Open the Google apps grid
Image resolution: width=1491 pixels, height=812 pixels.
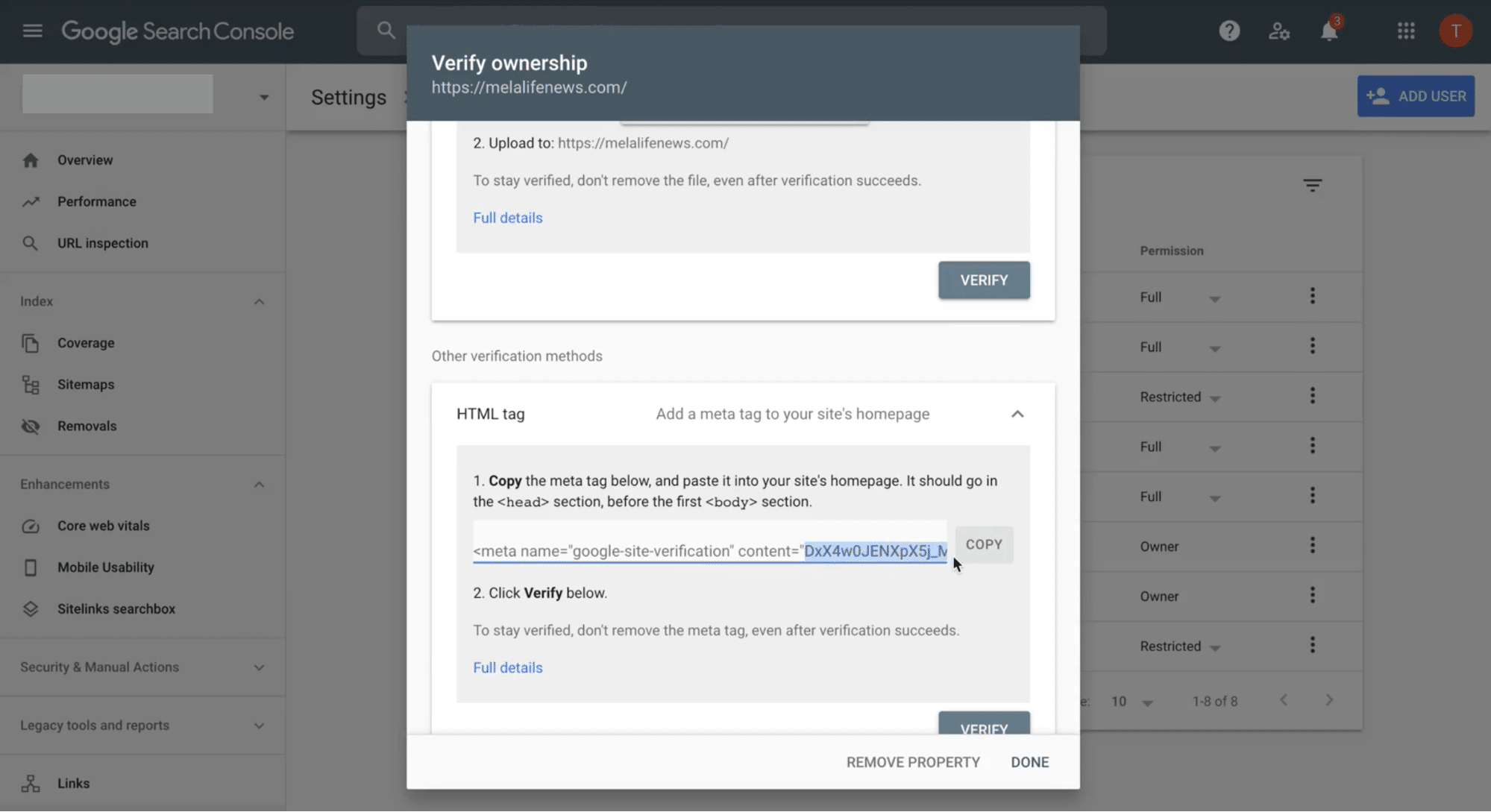[x=1406, y=31]
